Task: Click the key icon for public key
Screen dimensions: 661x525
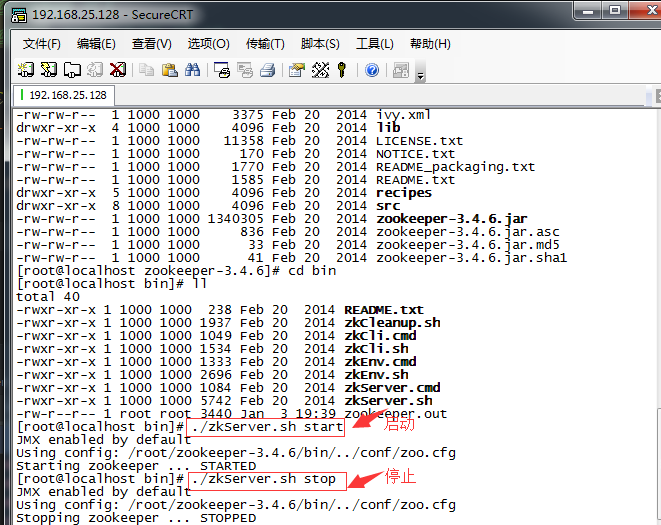Action: (x=342, y=70)
